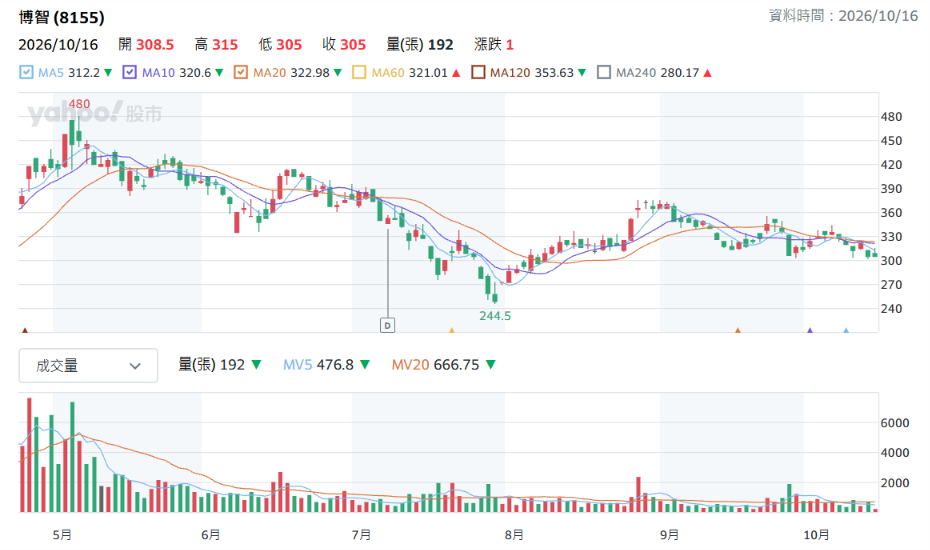Click the 244.5 low price label
This screenshot has height=550, width=930.
pyautogui.click(x=495, y=316)
